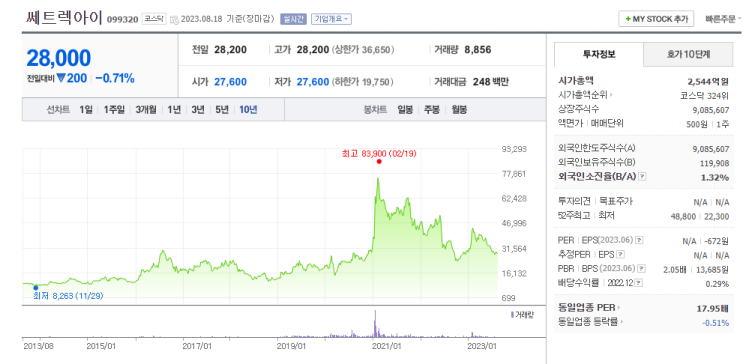
Task: Show the 일봉 candlestick chart
Action: click(405, 109)
